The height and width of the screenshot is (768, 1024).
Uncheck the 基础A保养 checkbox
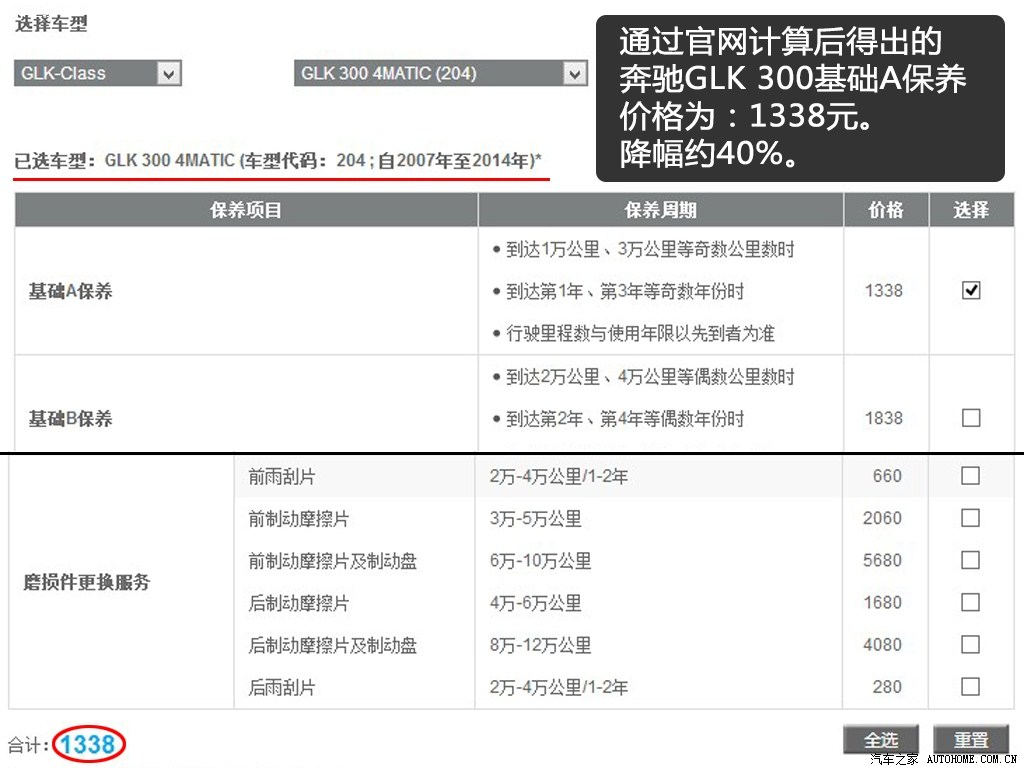(971, 290)
